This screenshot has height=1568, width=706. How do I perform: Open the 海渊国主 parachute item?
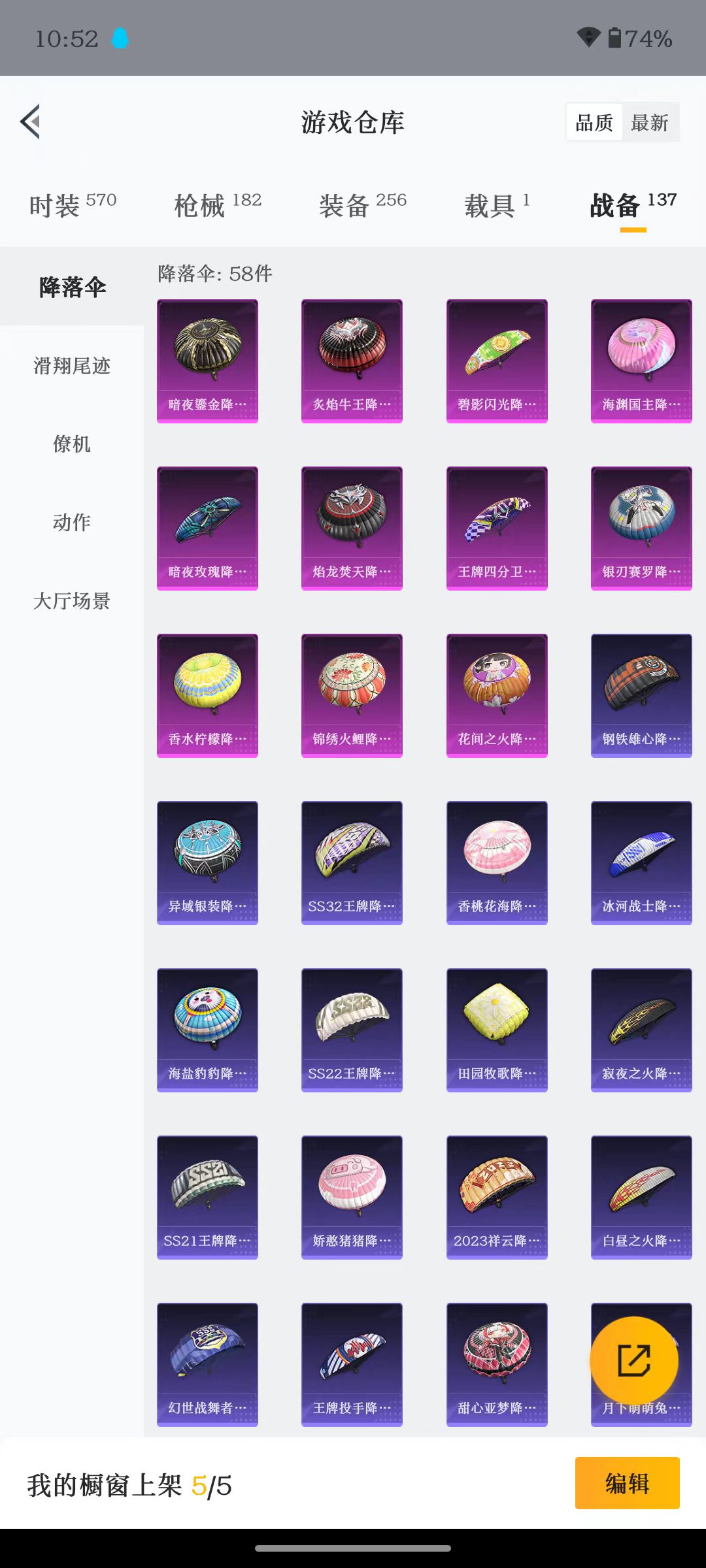pyautogui.click(x=641, y=361)
